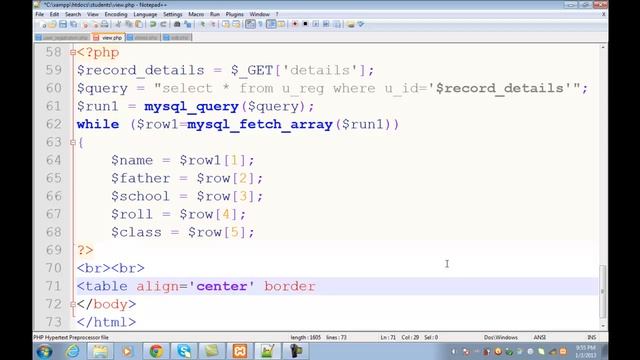Image resolution: width=640 pixels, height=360 pixels.
Task: Open Replace dialog with Replace icon
Action: coord(188,24)
